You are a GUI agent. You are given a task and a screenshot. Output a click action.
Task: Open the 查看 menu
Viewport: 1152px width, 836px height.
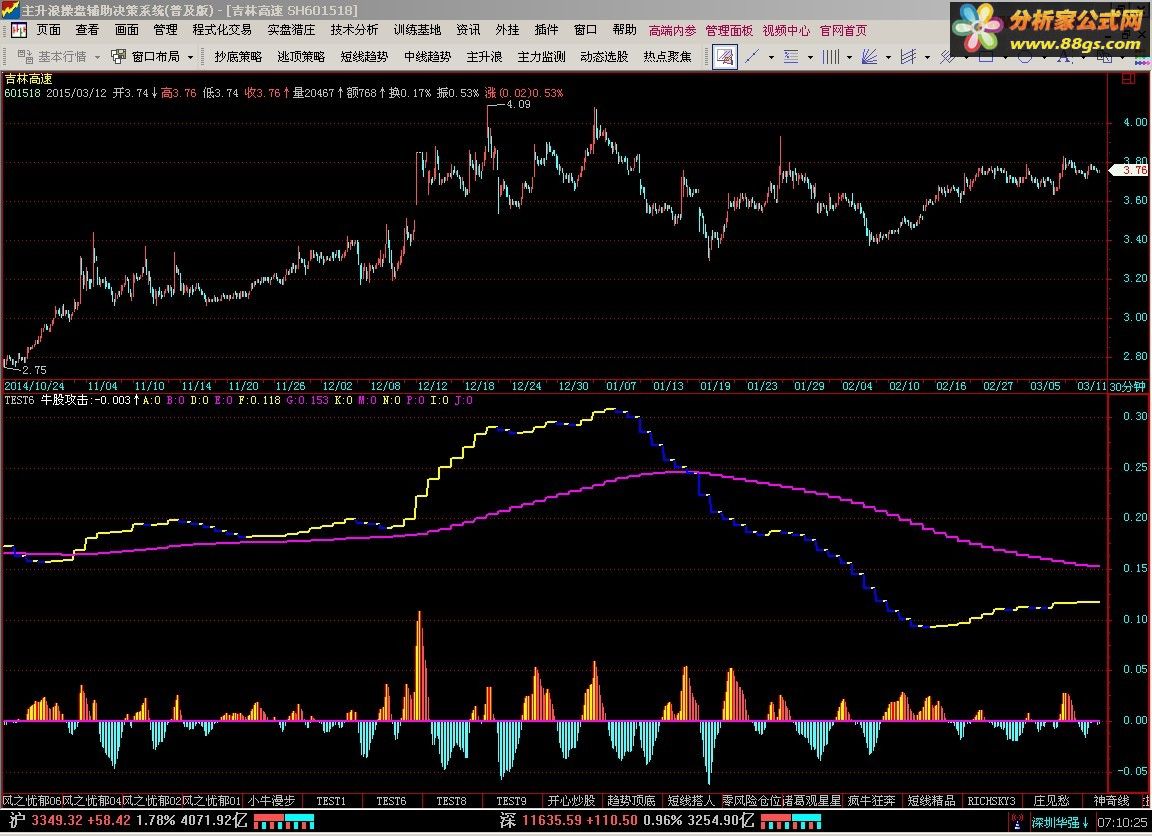tap(87, 30)
